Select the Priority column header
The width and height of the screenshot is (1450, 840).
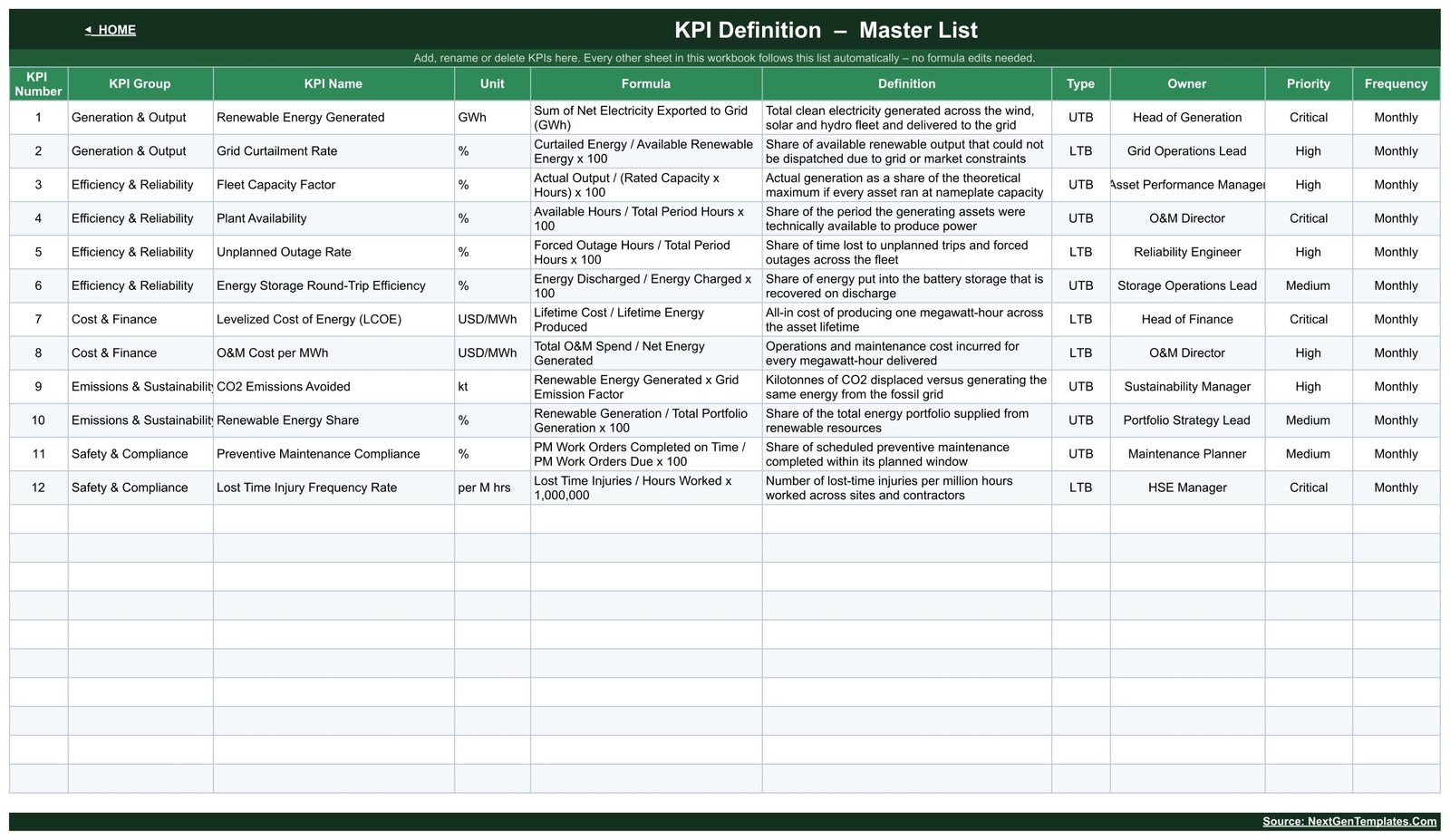1309,83
